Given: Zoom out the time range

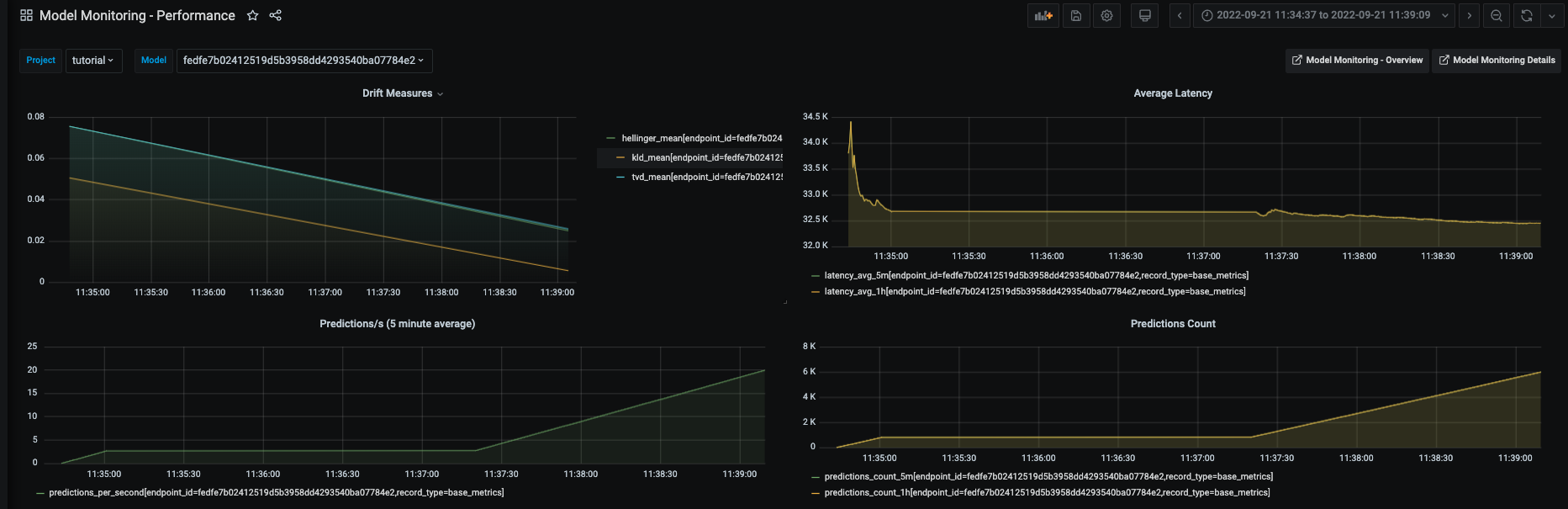Looking at the screenshot, I should (1497, 15).
